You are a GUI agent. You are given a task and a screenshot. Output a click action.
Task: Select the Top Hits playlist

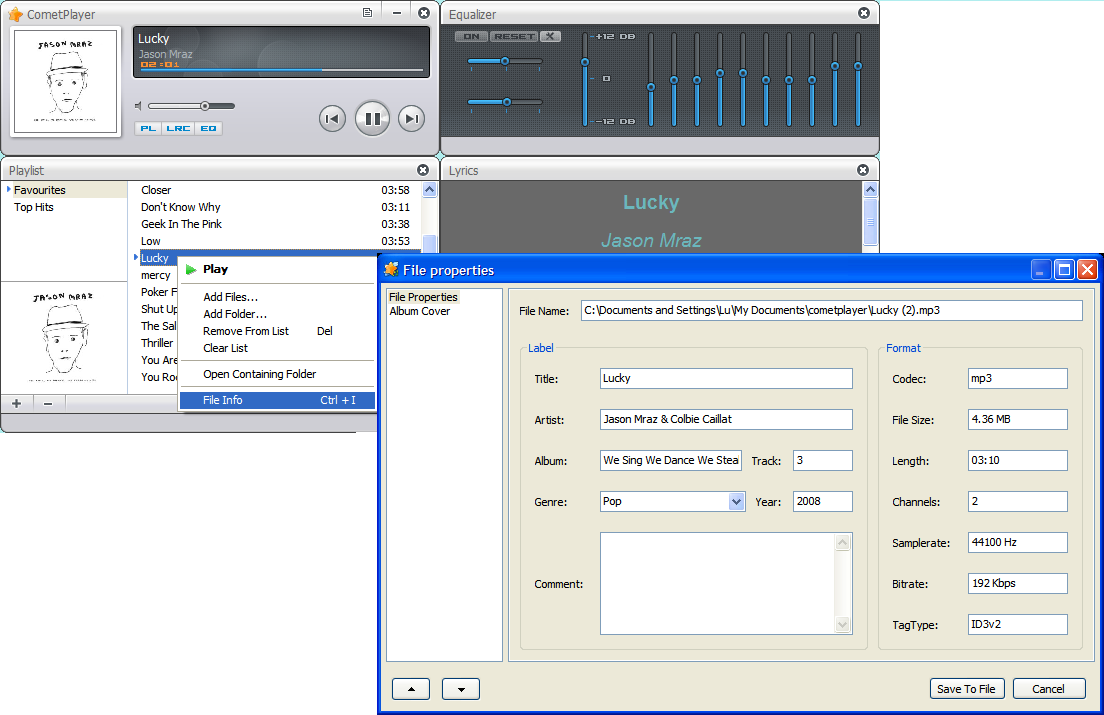click(34, 207)
